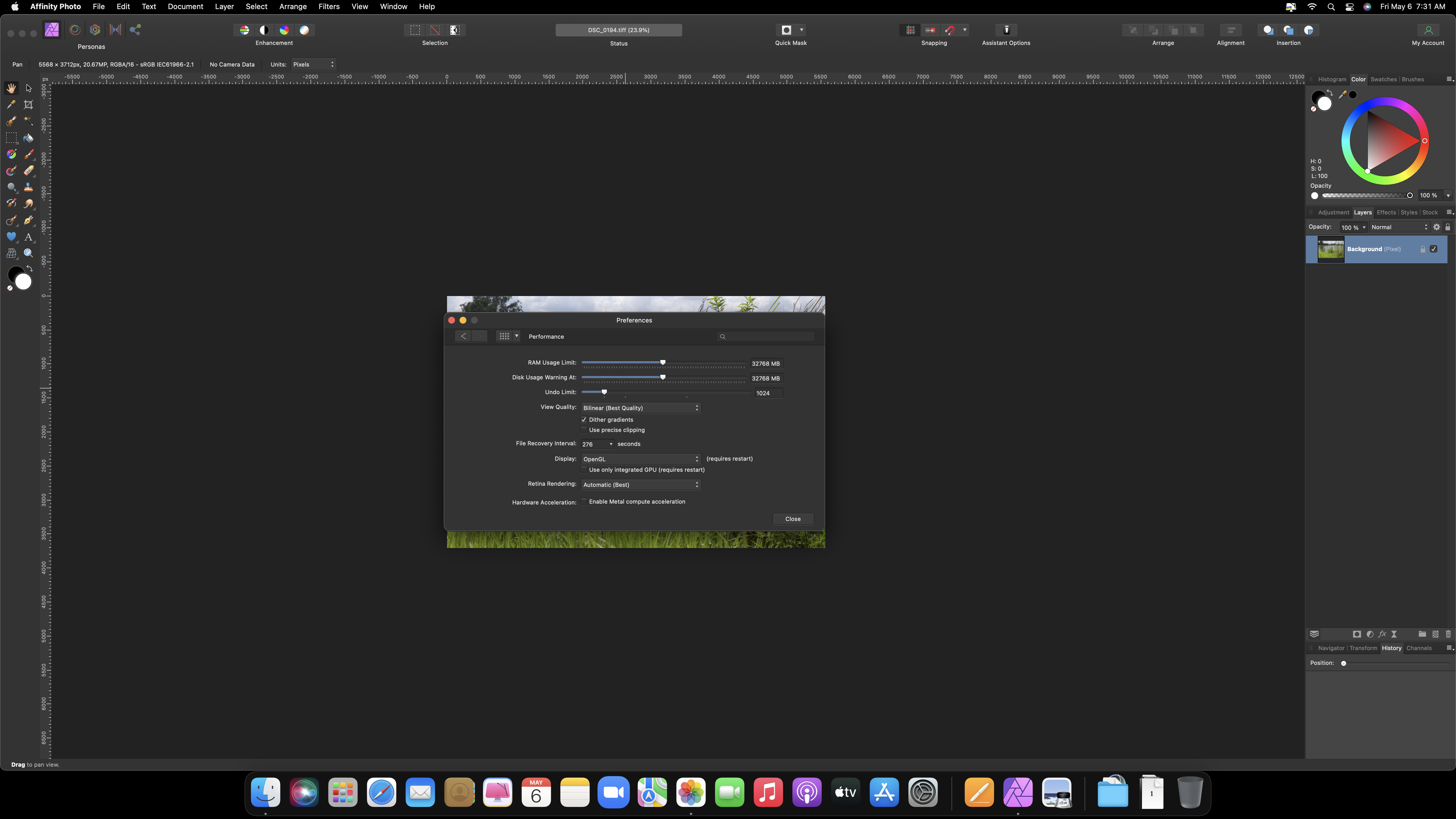Select the Mesh Warp tool
1456x819 pixels.
tap(11, 253)
